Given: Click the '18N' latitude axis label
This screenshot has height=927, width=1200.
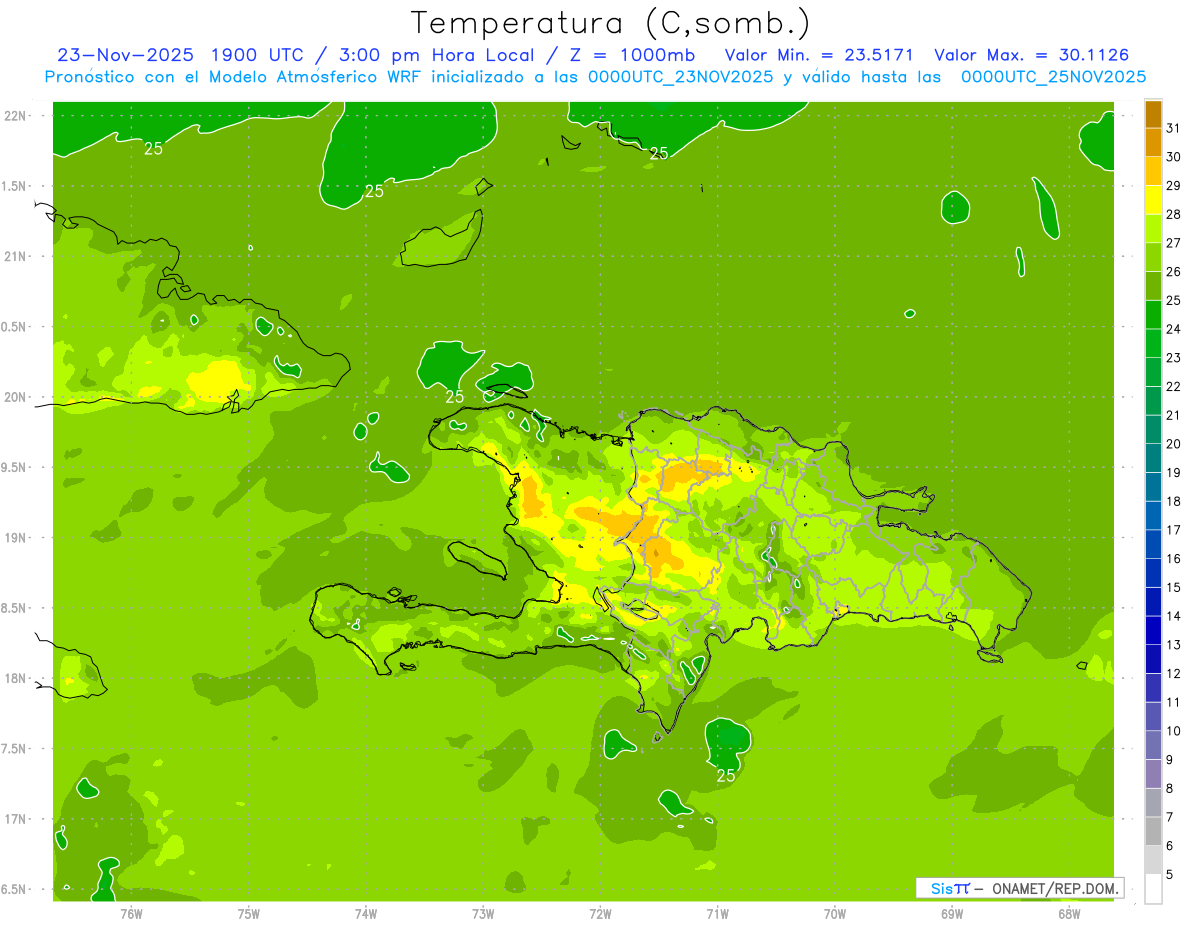Looking at the screenshot, I should [16, 679].
